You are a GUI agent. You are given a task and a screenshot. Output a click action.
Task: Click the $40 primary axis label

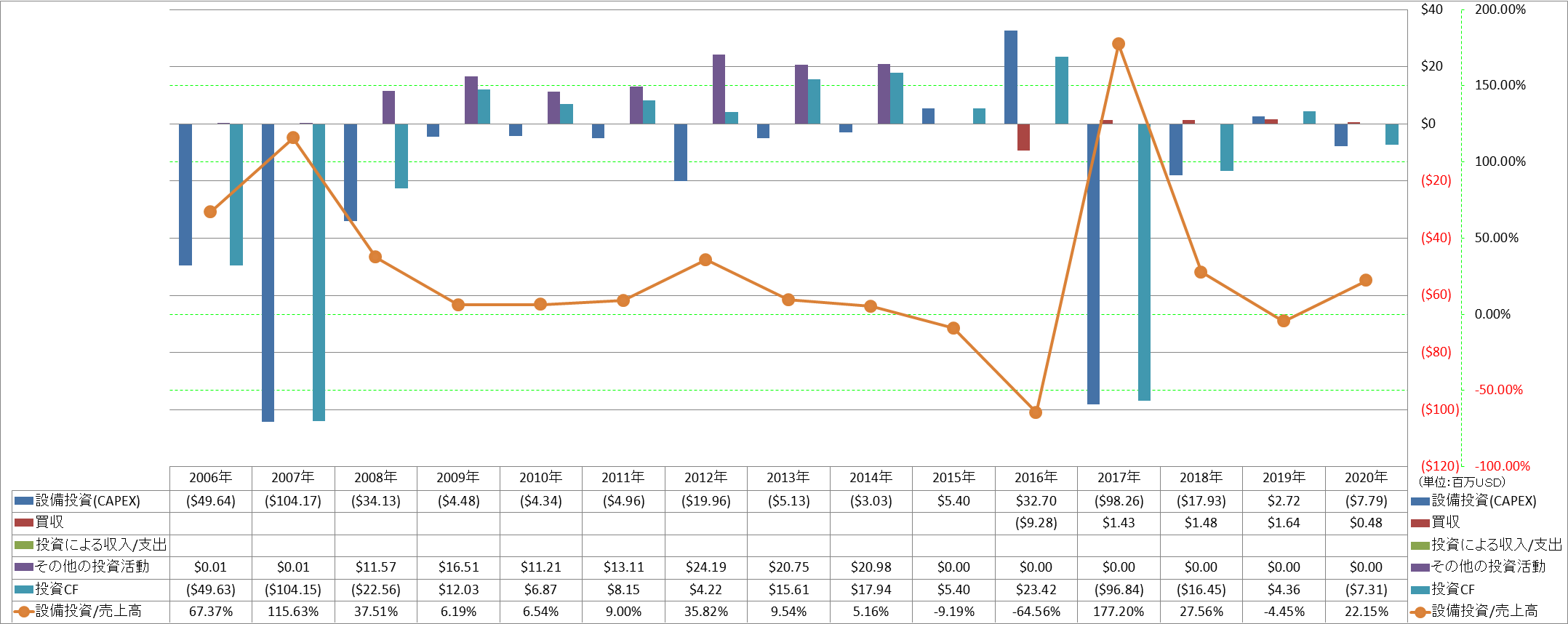(x=1432, y=9)
